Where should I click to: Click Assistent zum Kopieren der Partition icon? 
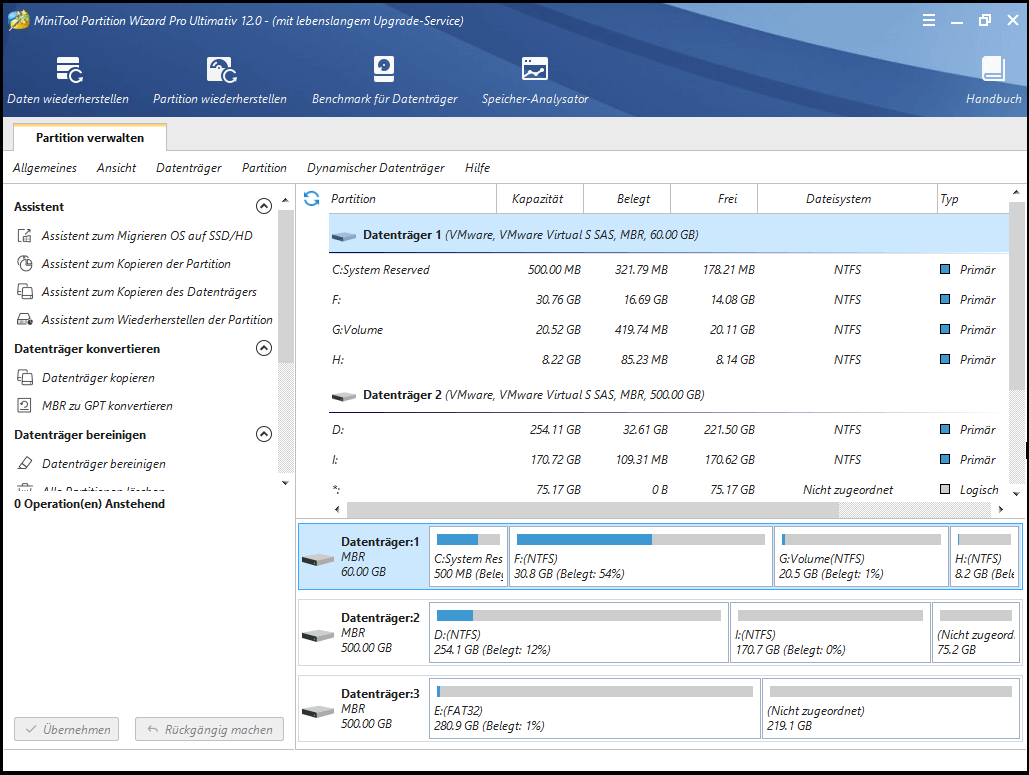point(24,264)
